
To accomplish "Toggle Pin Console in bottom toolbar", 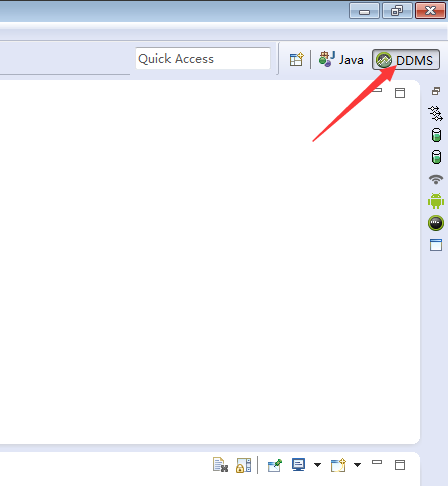I will [275, 465].
